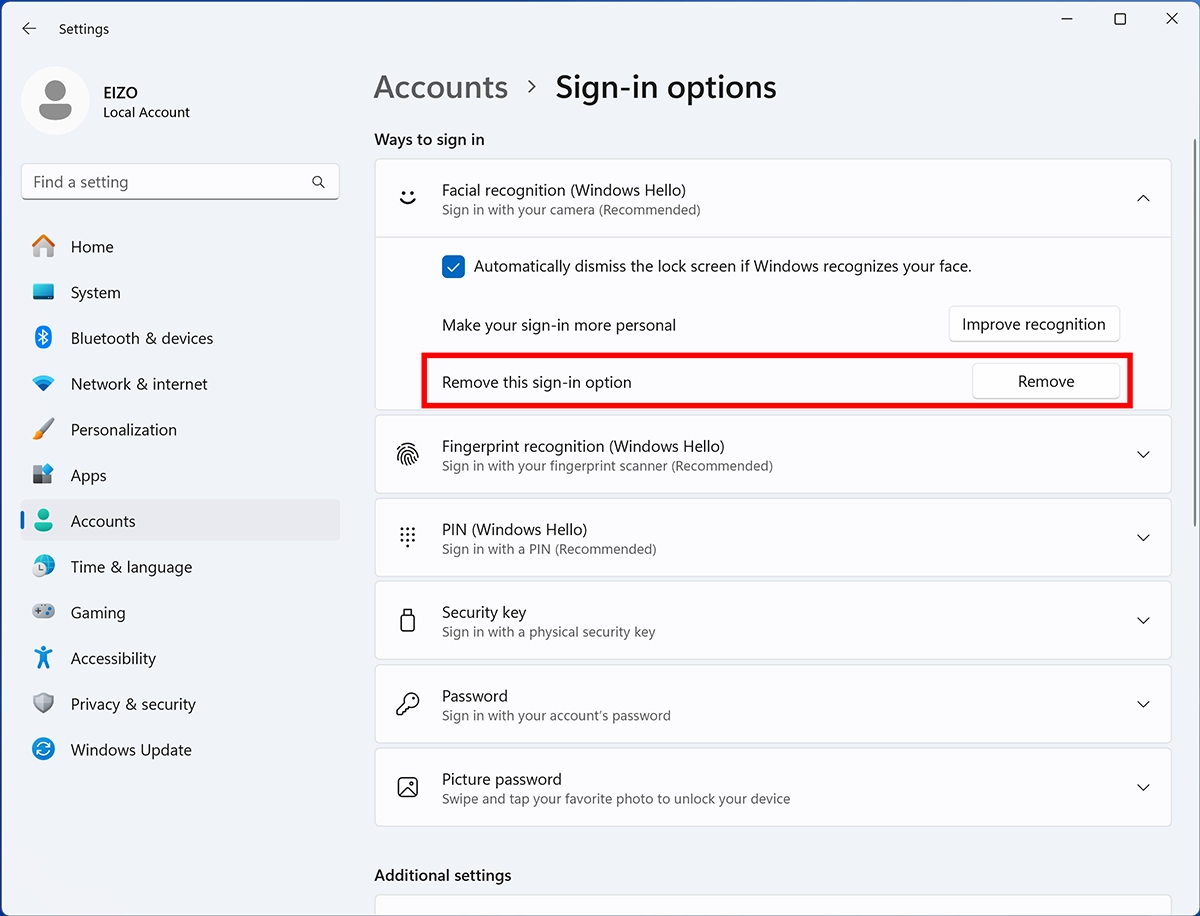Click the Security key row title

[484, 612]
